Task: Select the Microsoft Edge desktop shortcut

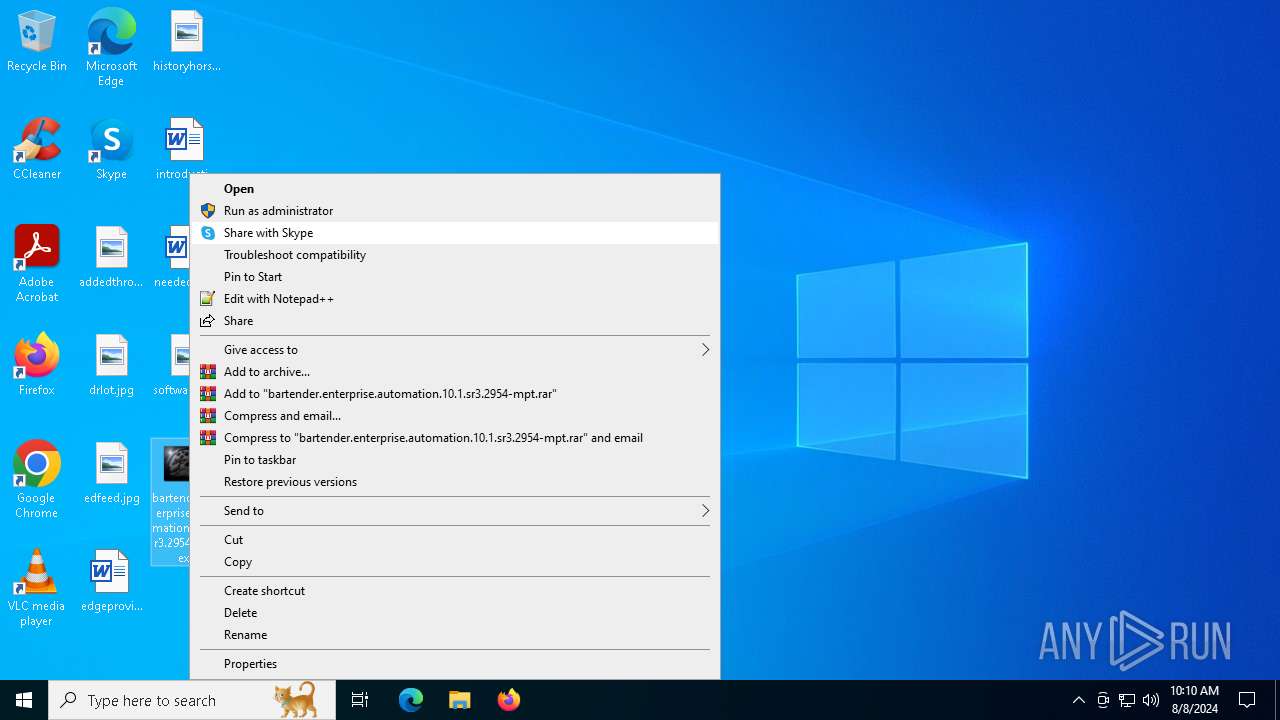Action: [111, 47]
